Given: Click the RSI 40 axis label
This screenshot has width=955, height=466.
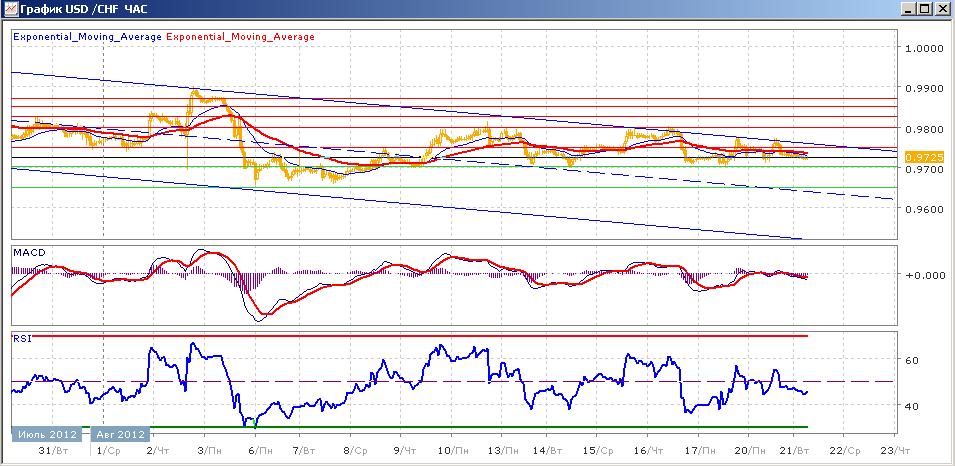Looking at the screenshot, I should tap(912, 406).
